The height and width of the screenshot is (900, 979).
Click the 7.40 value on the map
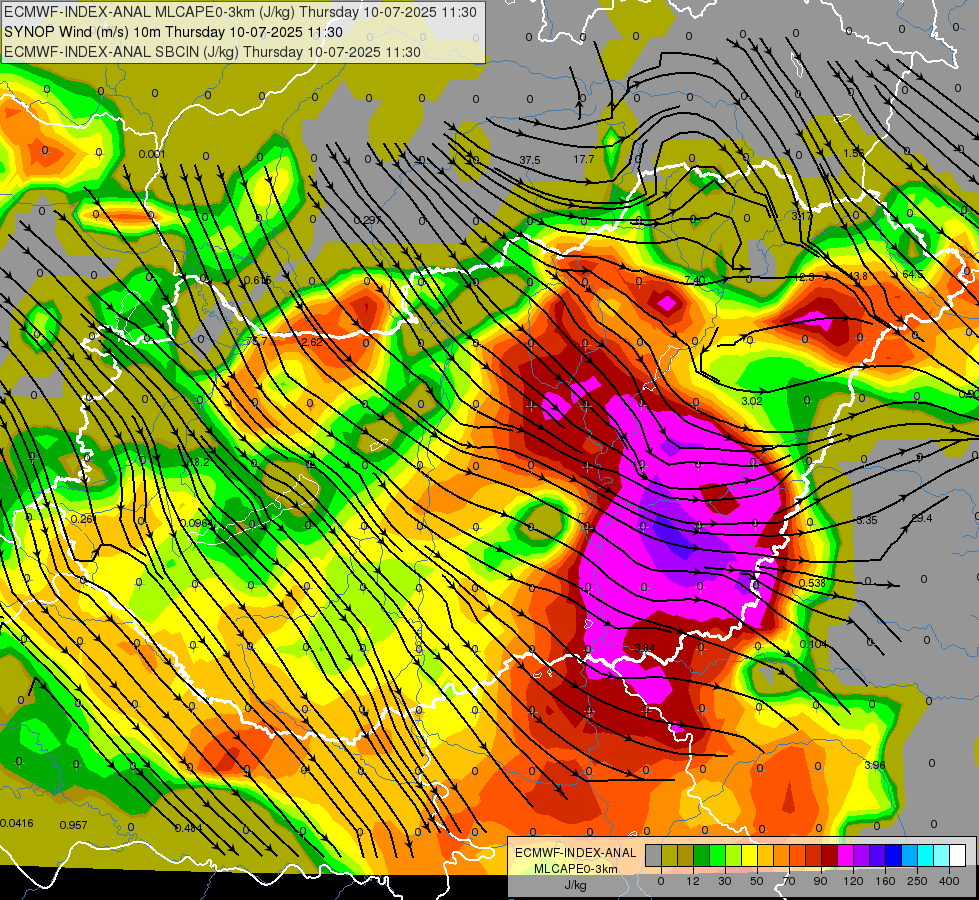point(695,280)
